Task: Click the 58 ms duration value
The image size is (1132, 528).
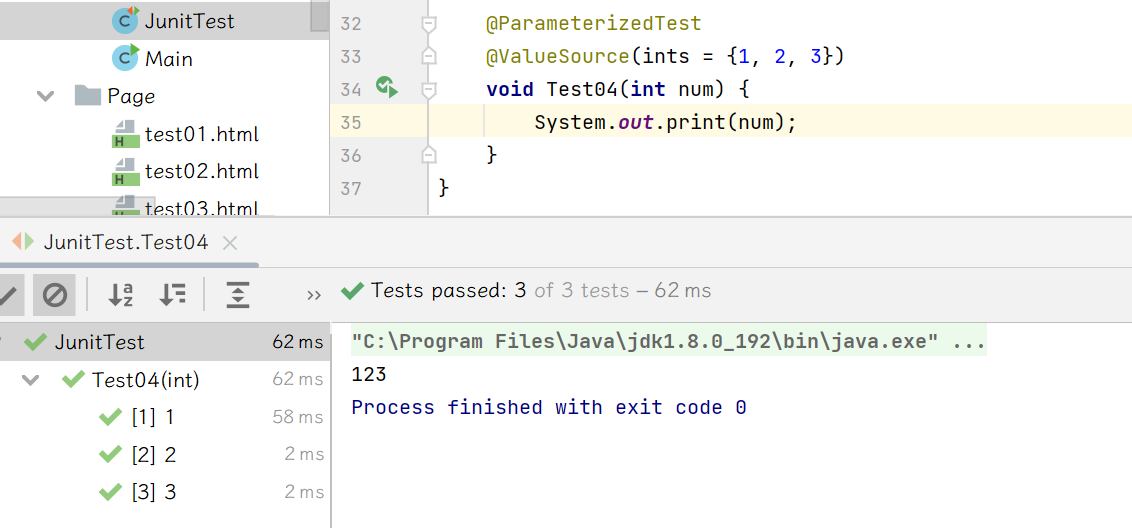Action: point(297,417)
